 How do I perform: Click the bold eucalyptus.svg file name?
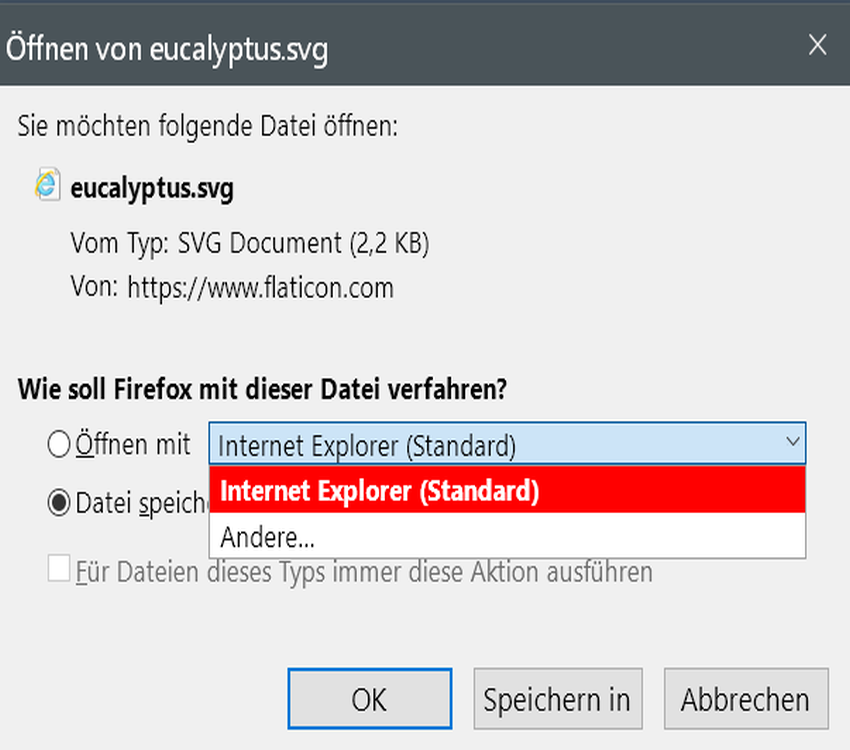[152, 187]
